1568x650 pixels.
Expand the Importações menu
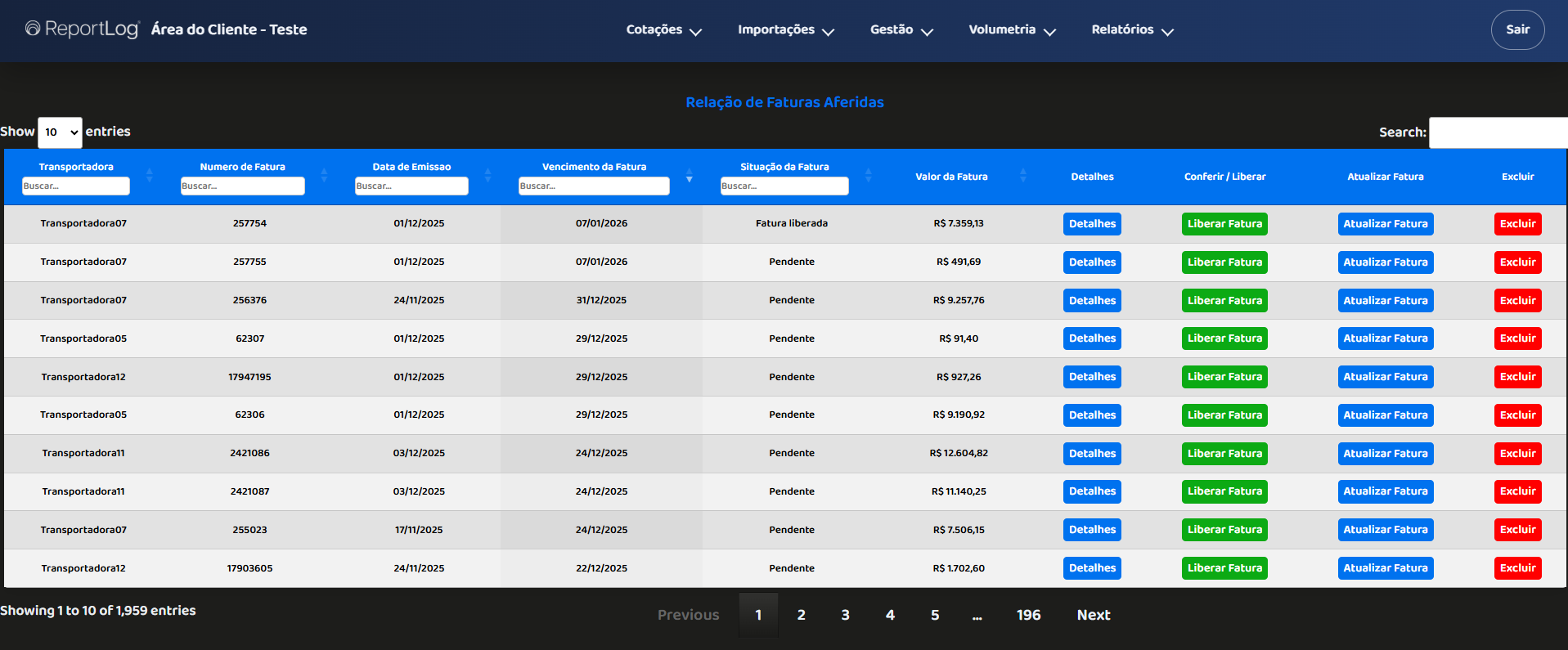[x=785, y=30]
